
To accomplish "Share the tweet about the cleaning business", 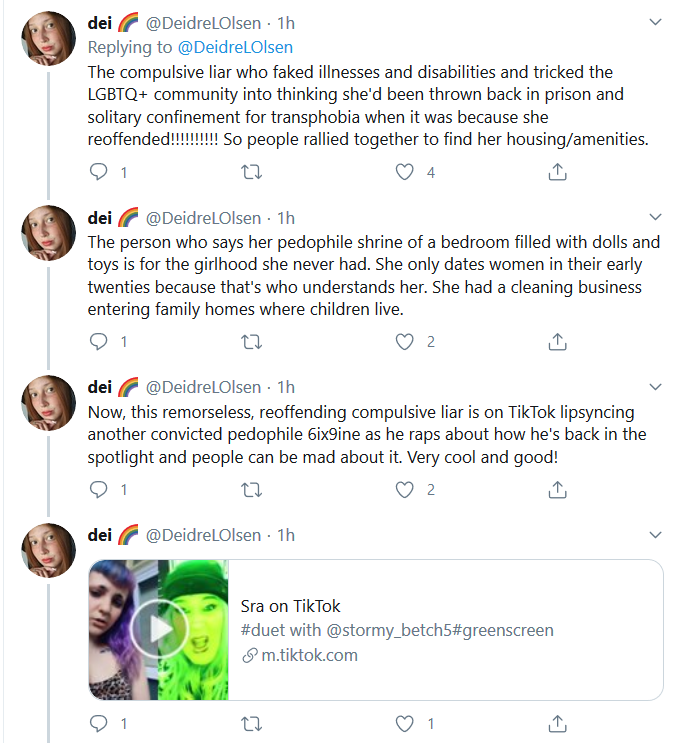I will click(557, 341).
